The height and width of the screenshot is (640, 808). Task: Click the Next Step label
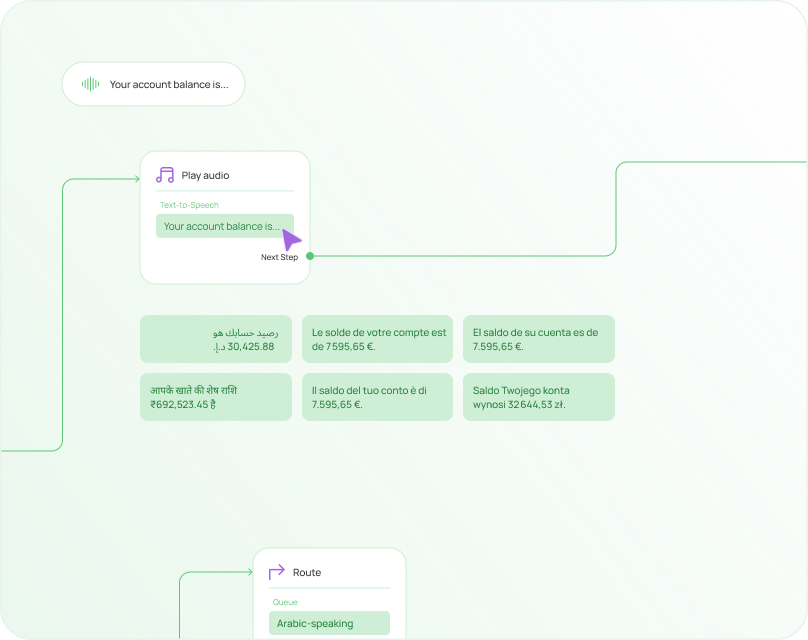point(278,257)
